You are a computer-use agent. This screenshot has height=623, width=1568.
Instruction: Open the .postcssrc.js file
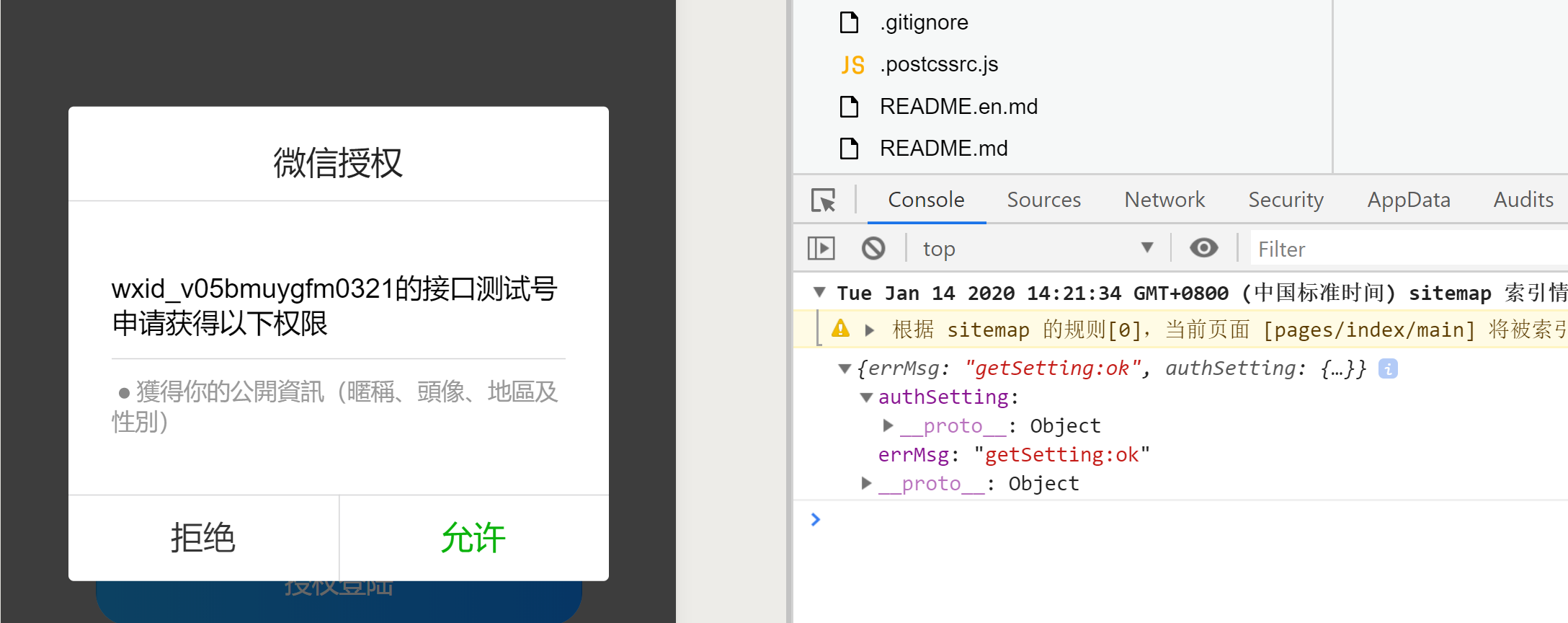coord(939,64)
